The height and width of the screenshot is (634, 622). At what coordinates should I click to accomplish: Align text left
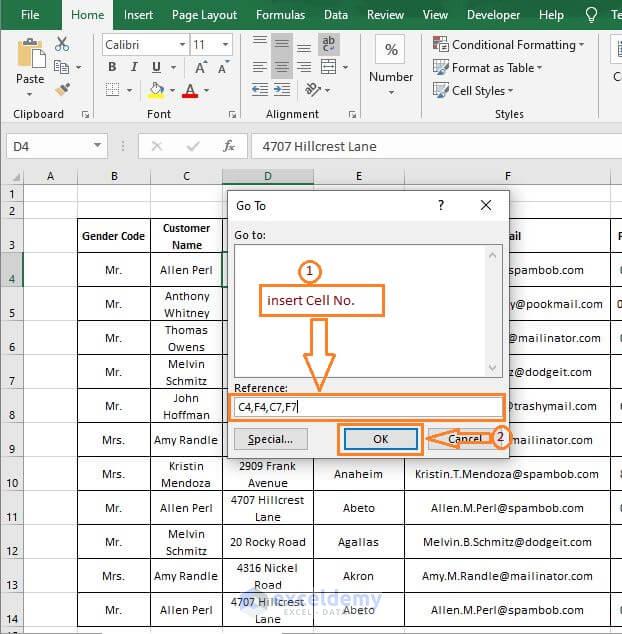click(260, 67)
